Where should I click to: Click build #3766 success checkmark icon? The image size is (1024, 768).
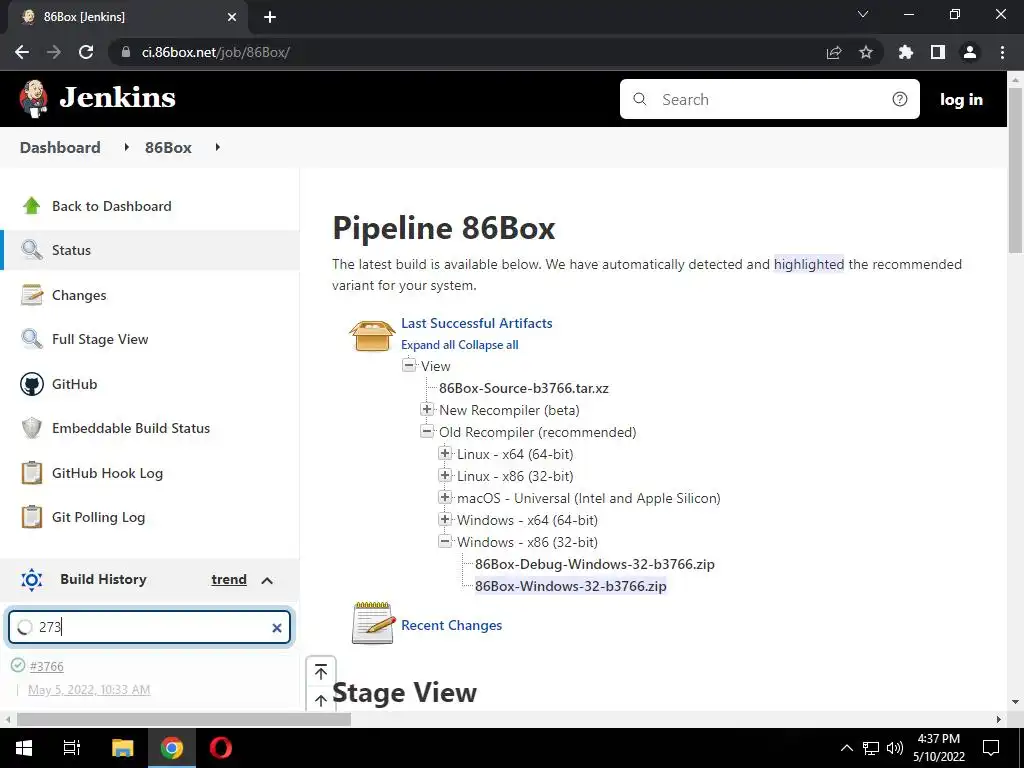click(18, 665)
